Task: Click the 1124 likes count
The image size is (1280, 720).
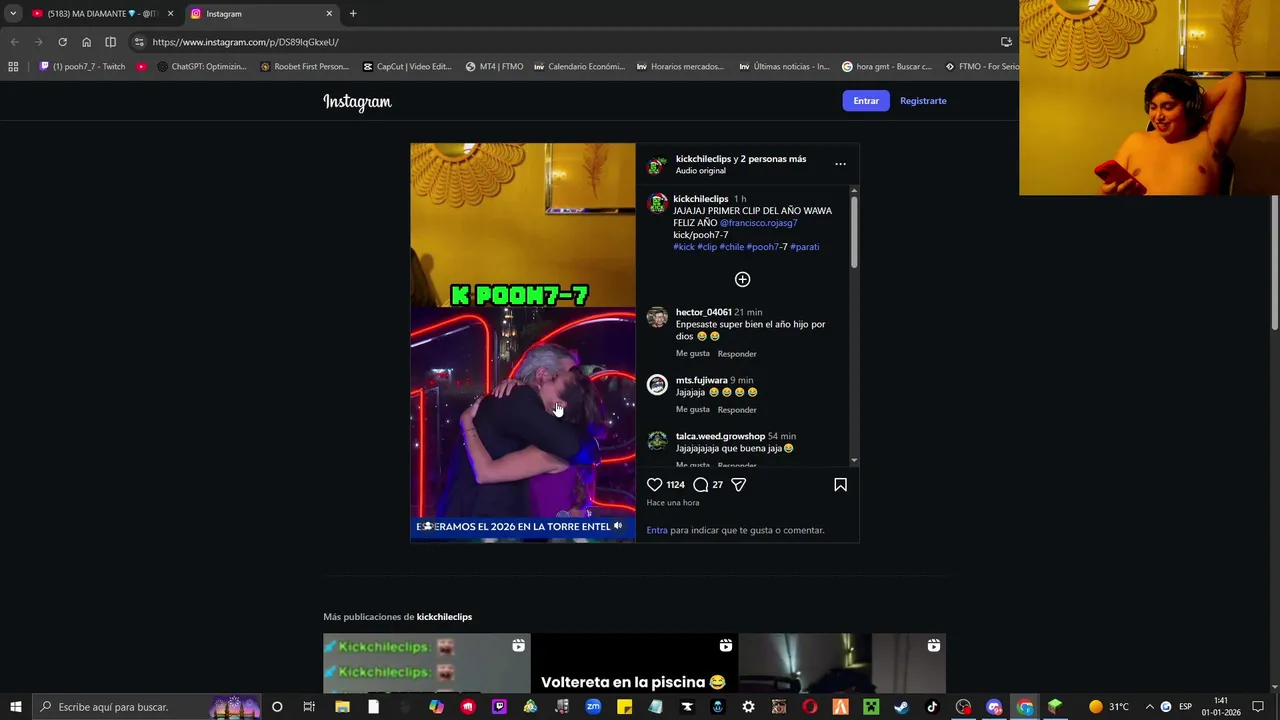Action: (676, 485)
